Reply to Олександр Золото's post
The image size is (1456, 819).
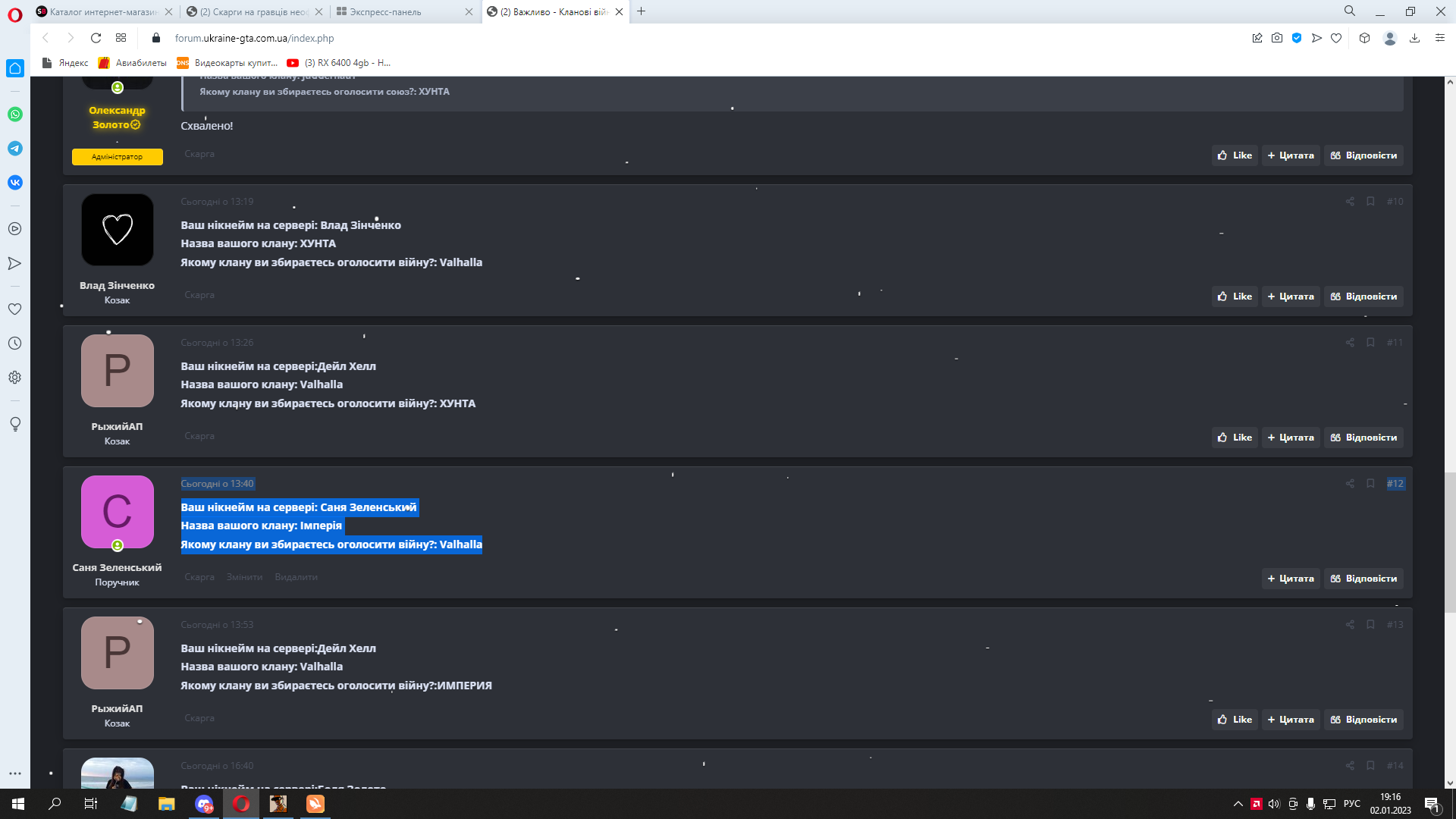tap(1363, 155)
